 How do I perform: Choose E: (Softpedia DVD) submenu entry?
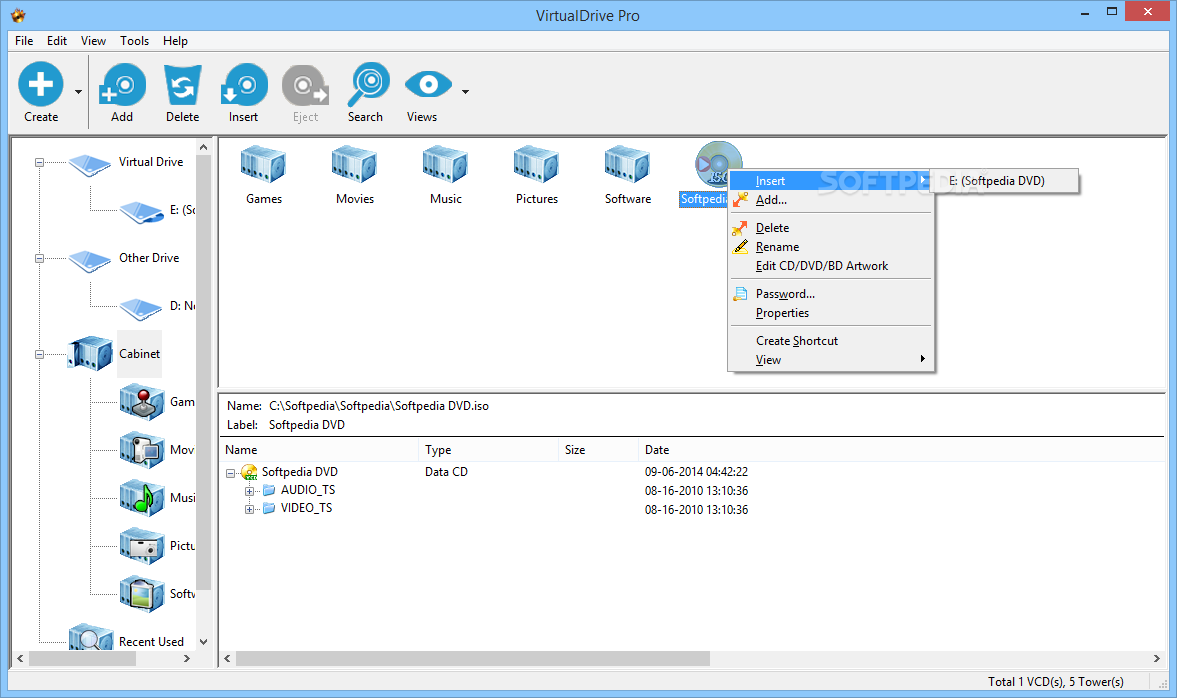[x=1004, y=181]
